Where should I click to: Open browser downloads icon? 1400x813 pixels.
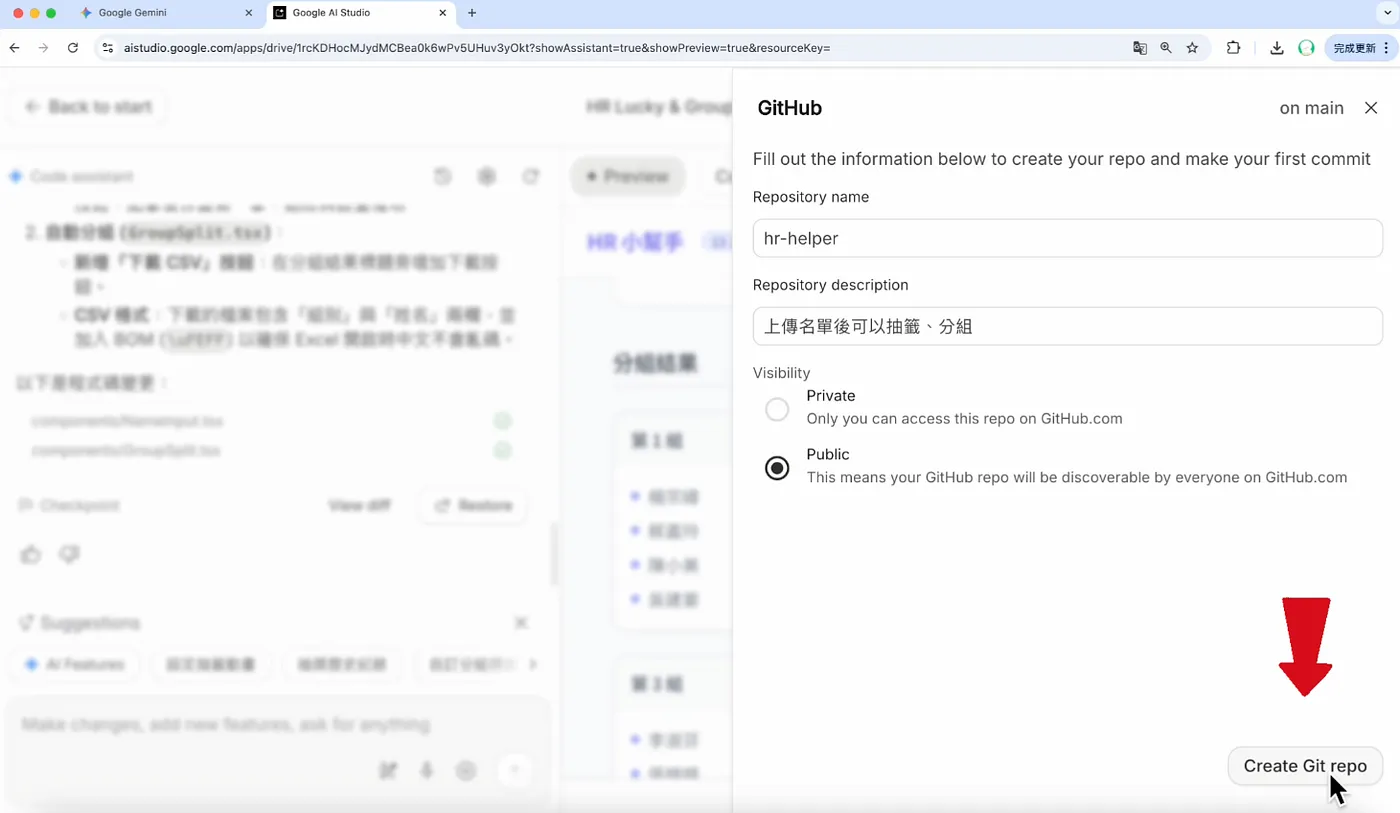tap(1277, 48)
